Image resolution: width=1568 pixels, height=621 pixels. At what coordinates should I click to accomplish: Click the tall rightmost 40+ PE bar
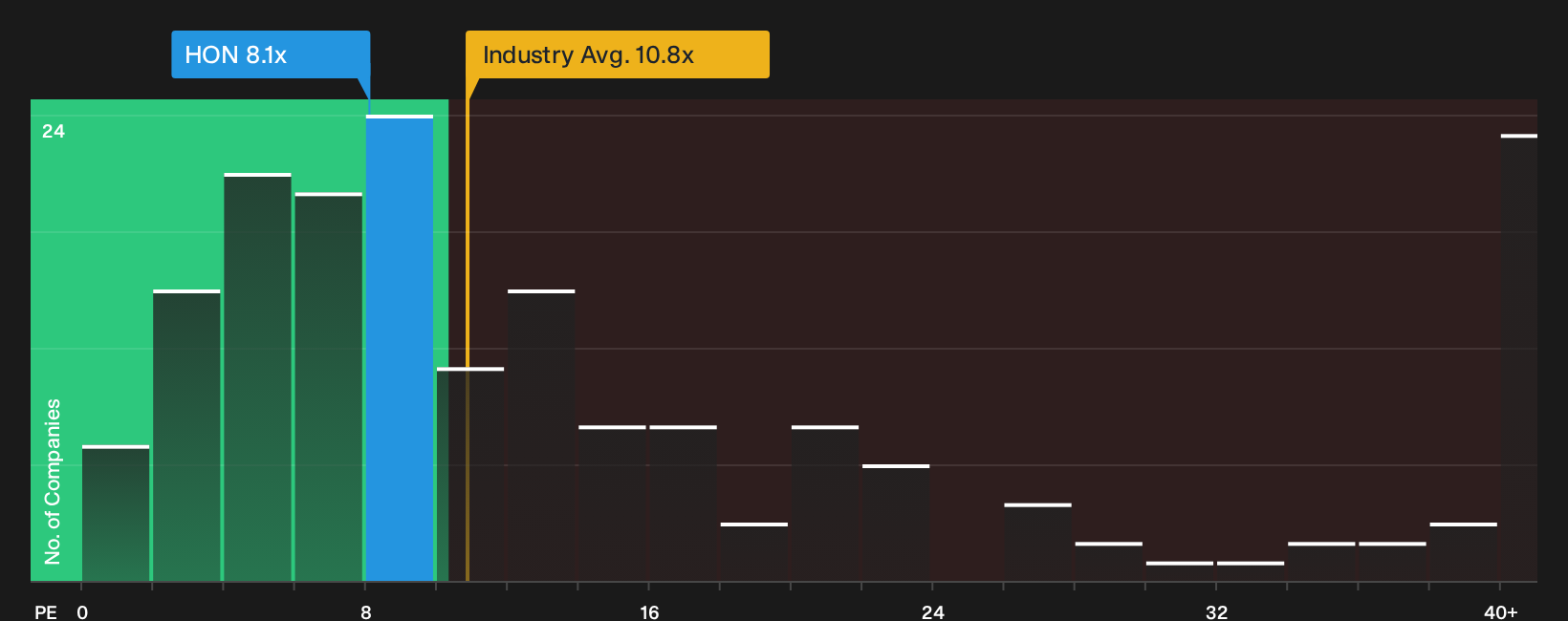[x=1518, y=357]
